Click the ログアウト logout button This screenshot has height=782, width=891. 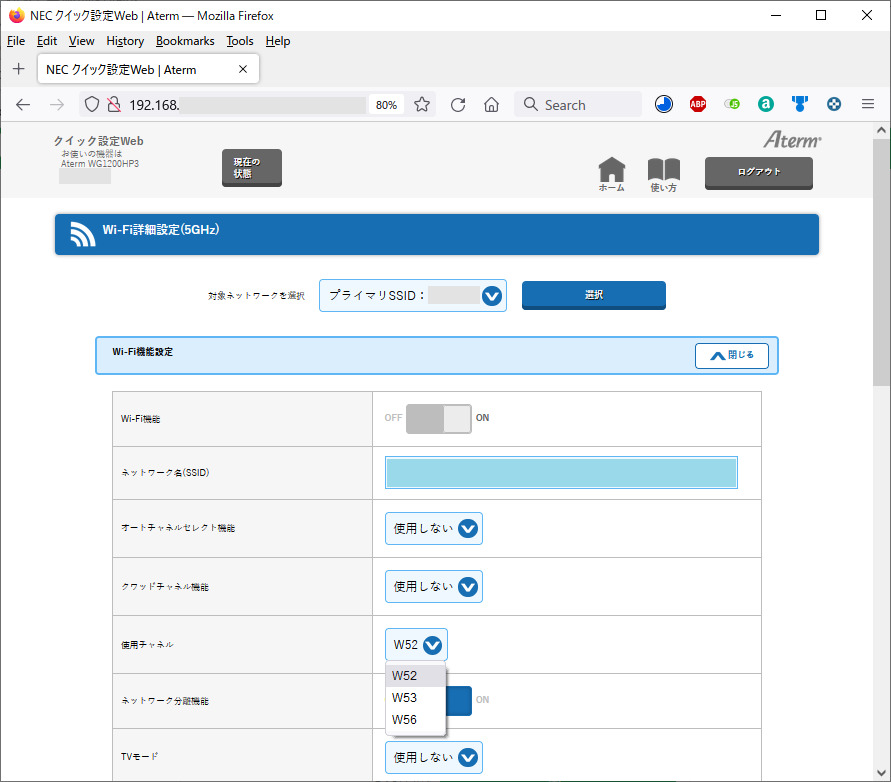[x=758, y=172]
